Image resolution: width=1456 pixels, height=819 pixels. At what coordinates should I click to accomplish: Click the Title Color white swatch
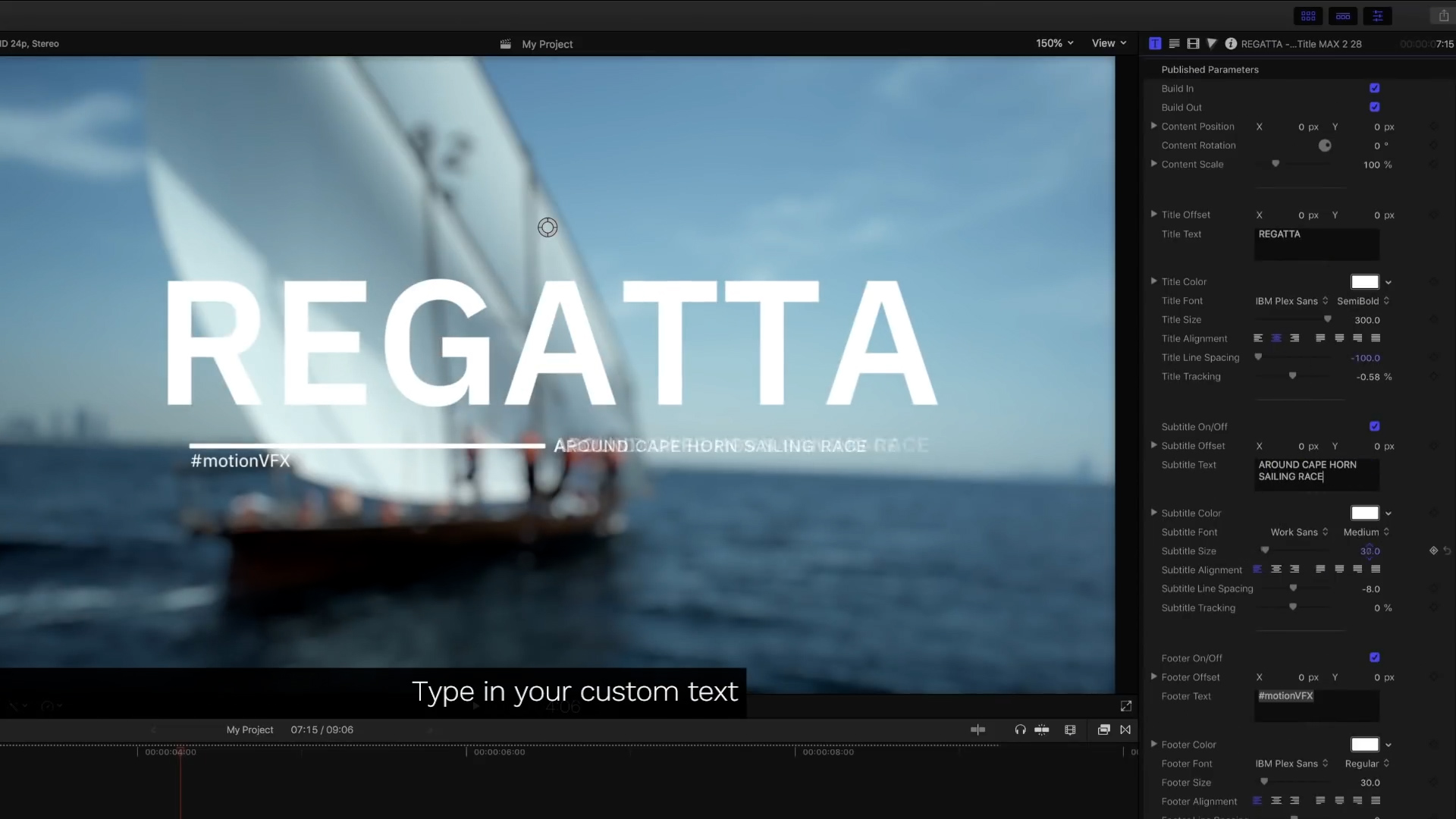click(x=1364, y=282)
